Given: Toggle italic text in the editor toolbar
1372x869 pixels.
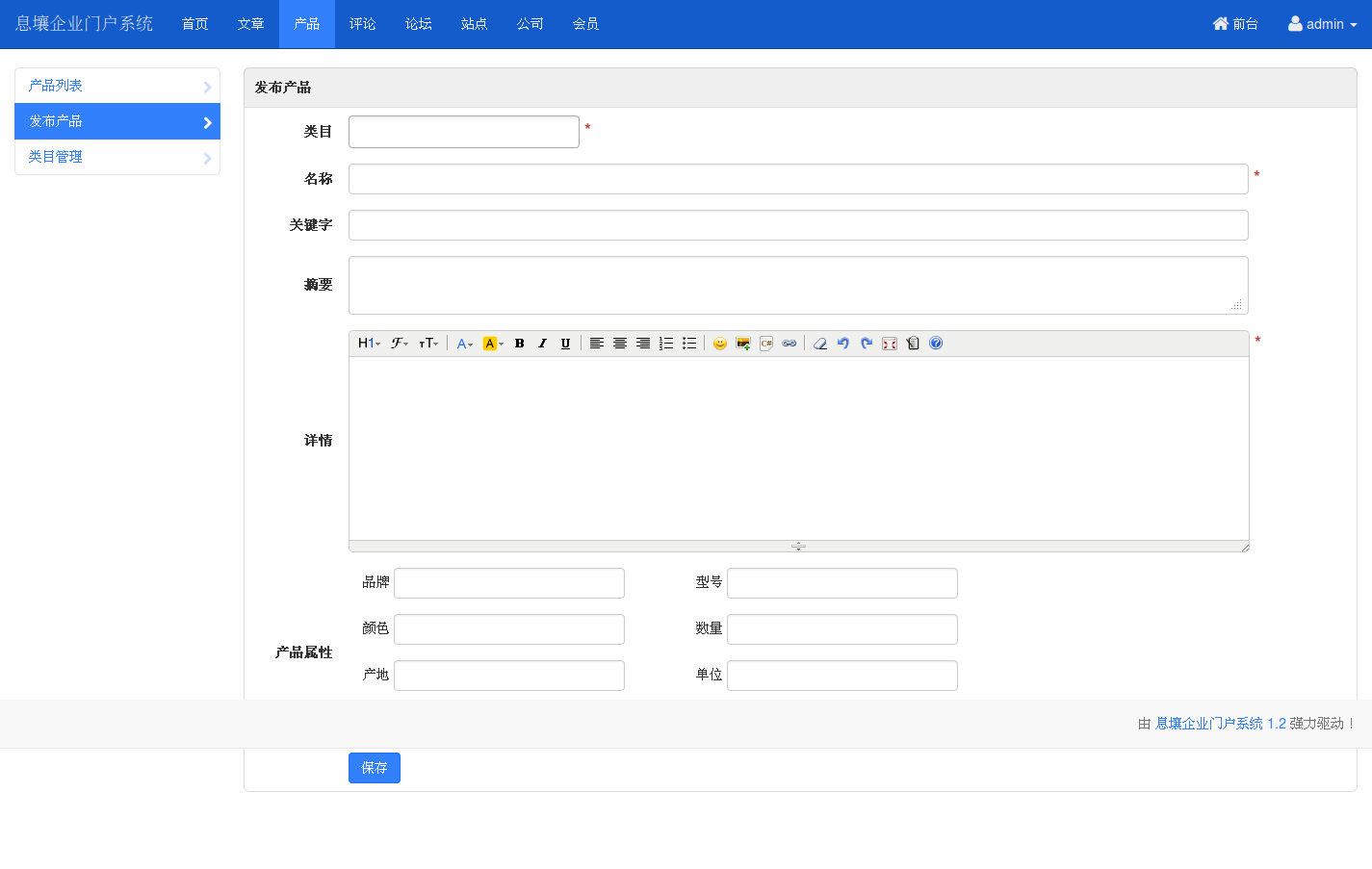Looking at the screenshot, I should click(542, 344).
